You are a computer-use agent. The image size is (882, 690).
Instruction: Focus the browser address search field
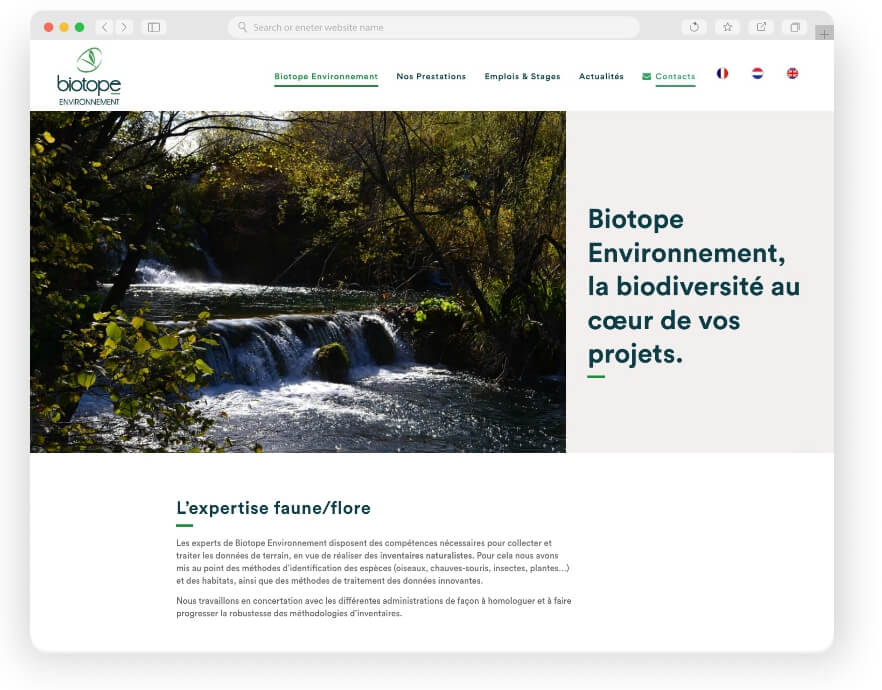coord(433,27)
